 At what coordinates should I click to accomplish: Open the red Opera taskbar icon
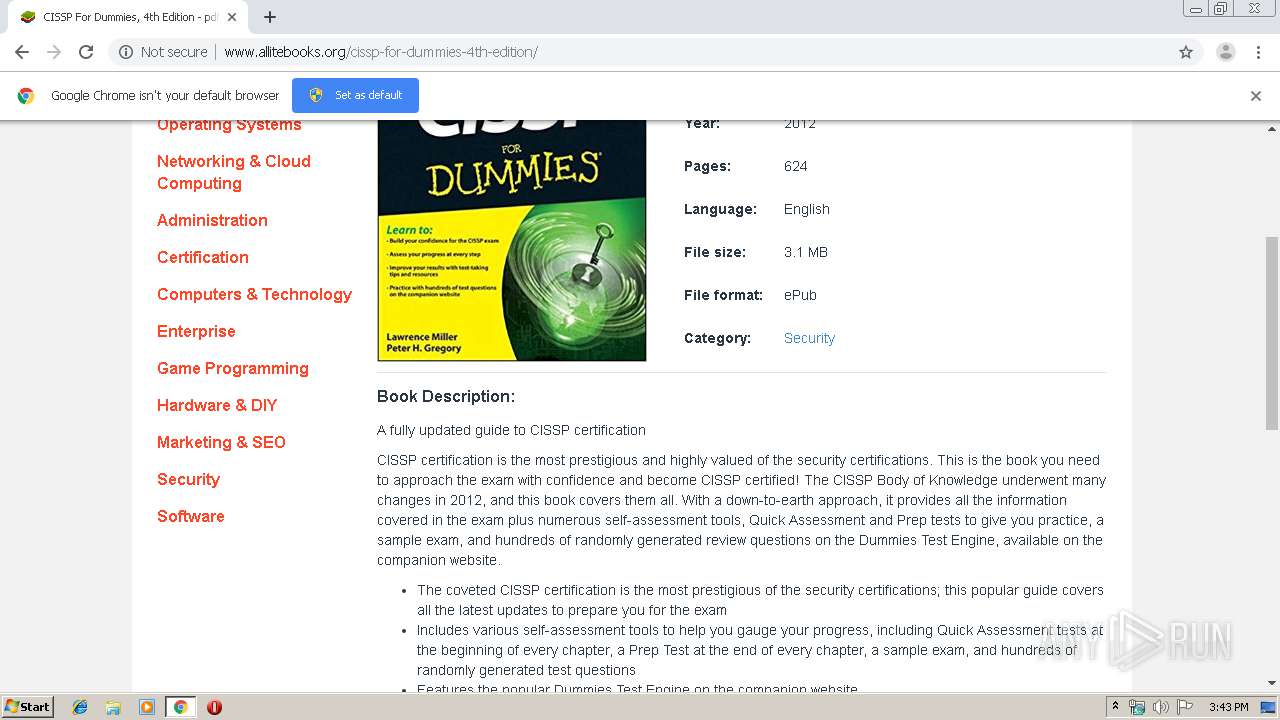[x=214, y=707]
